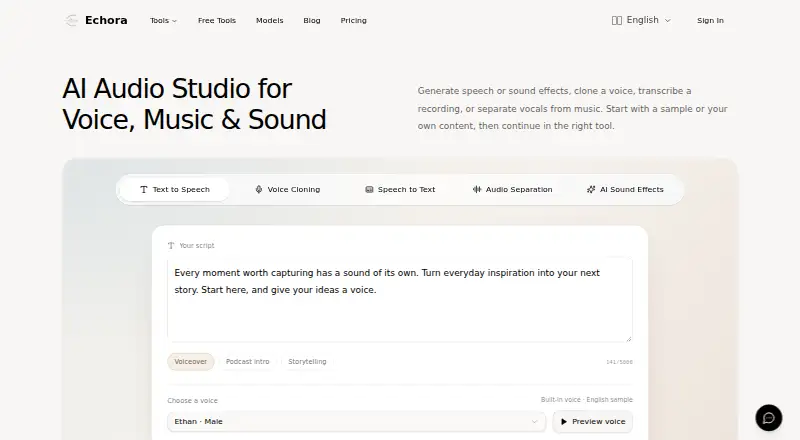Click the Voice Cloning microphone icon
The width and height of the screenshot is (800, 440).
pyautogui.click(x=259, y=189)
